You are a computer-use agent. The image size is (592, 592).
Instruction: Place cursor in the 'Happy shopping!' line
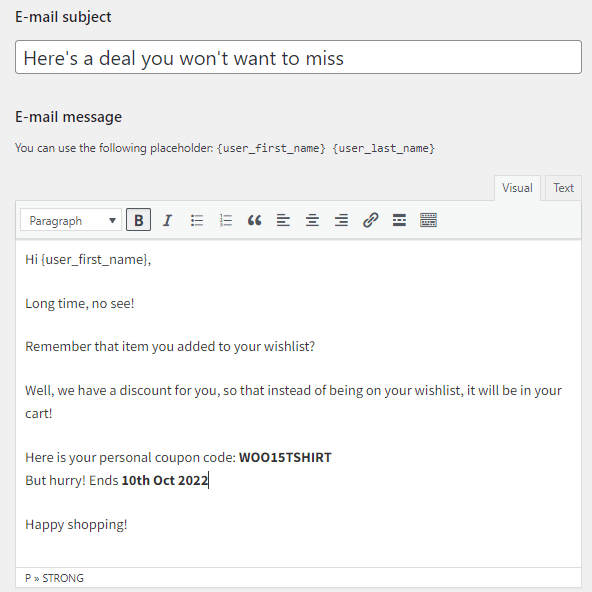(76, 525)
